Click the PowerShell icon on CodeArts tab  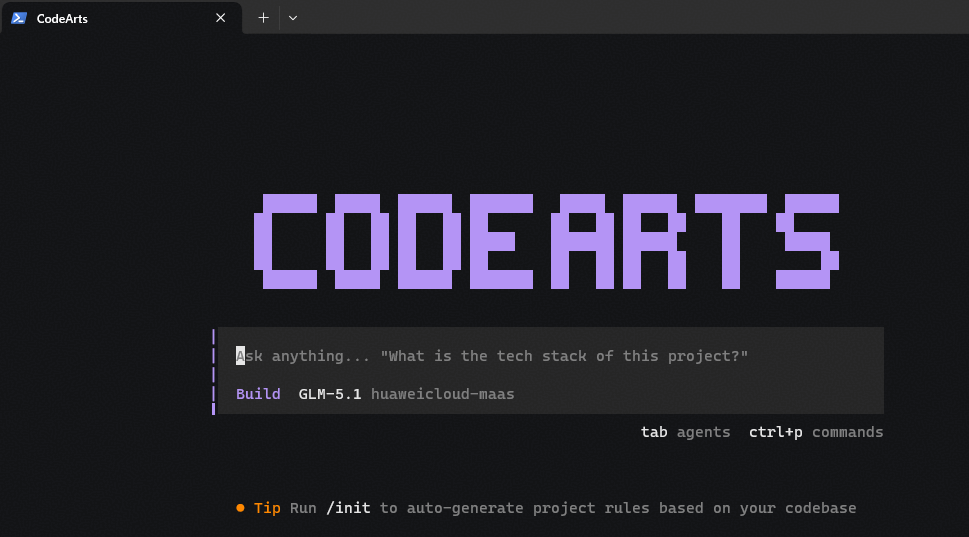point(19,19)
